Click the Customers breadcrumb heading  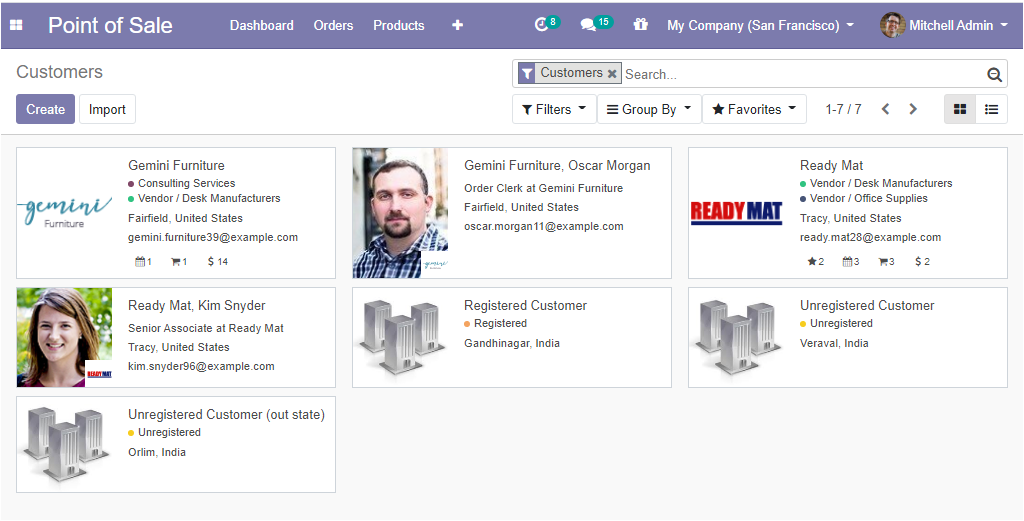click(59, 72)
